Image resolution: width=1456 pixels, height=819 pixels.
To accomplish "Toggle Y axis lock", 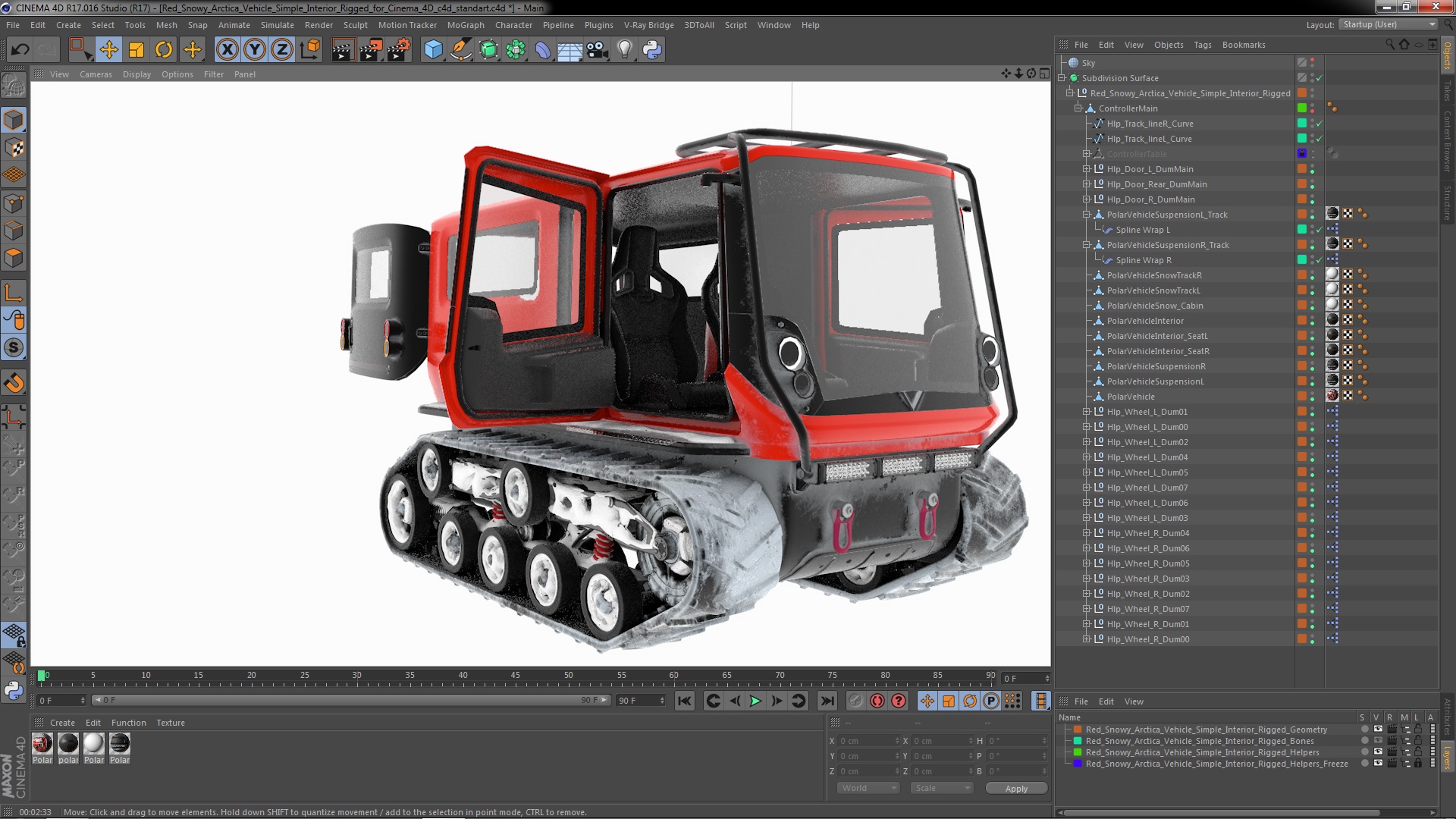I will [255, 50].
